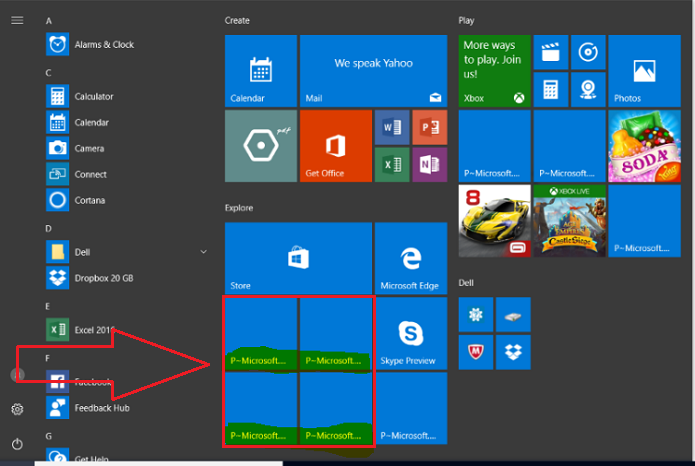Click the Get Office tile
The width and height of the screenshot is (695, 466).
[336, 146]
